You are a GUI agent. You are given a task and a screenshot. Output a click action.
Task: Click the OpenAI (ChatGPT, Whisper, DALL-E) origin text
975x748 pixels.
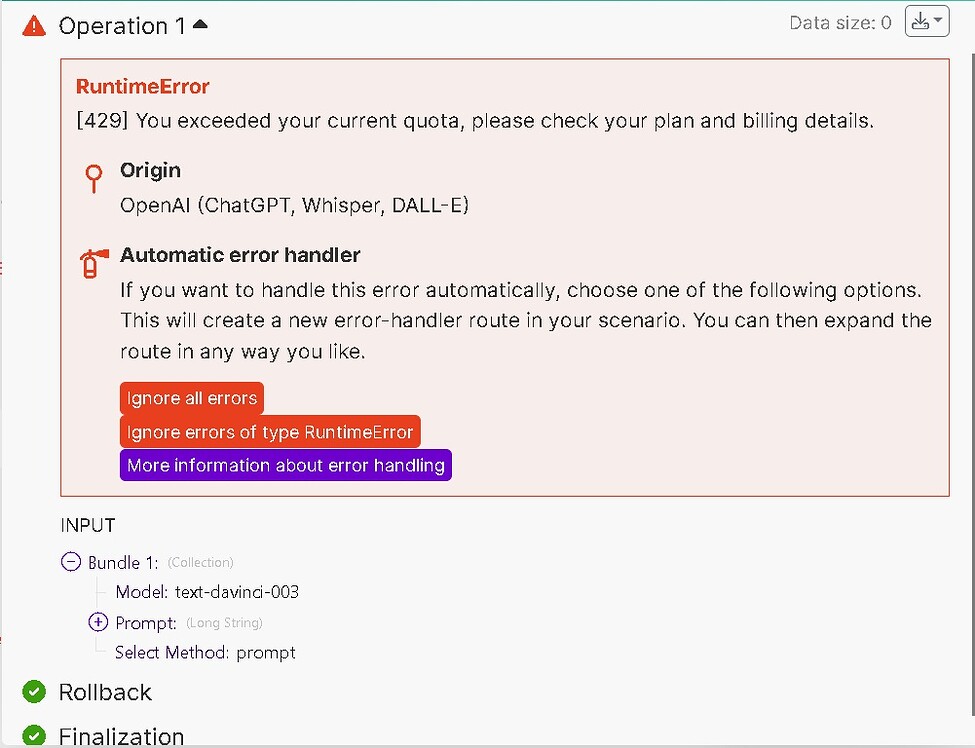point(295,205)
